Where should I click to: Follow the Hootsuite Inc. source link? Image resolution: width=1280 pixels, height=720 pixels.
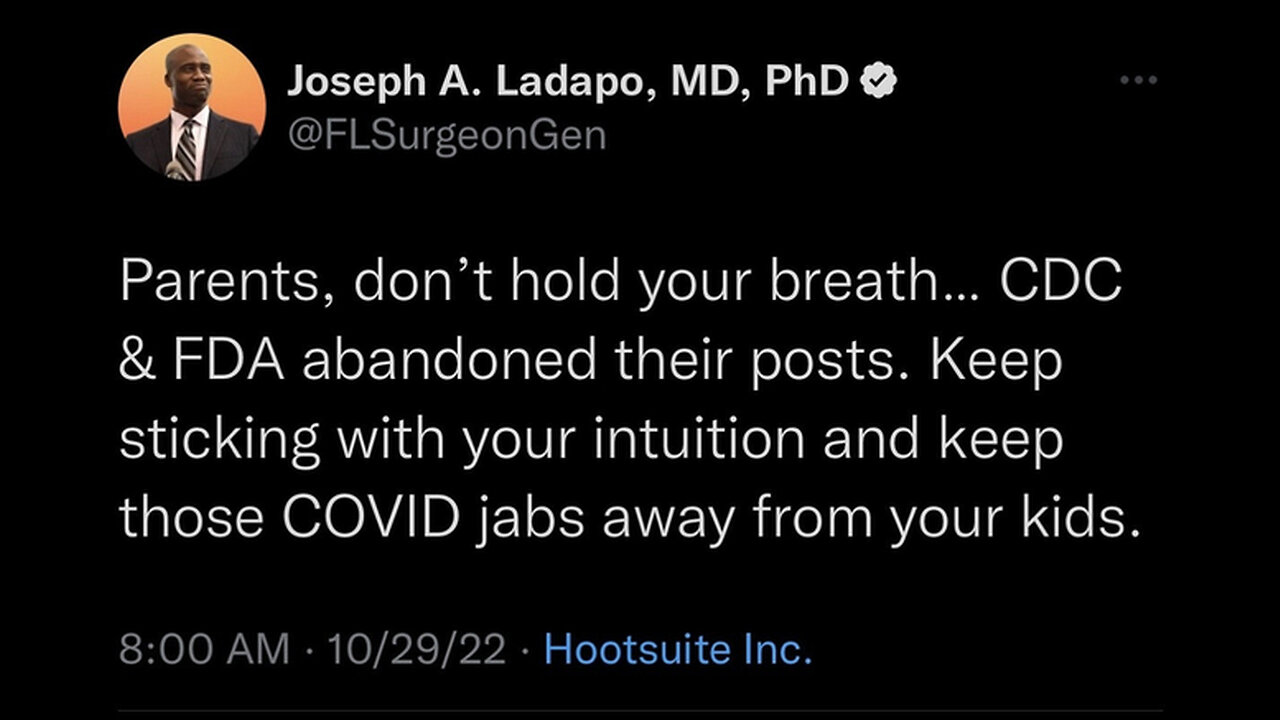click(677, 650)
